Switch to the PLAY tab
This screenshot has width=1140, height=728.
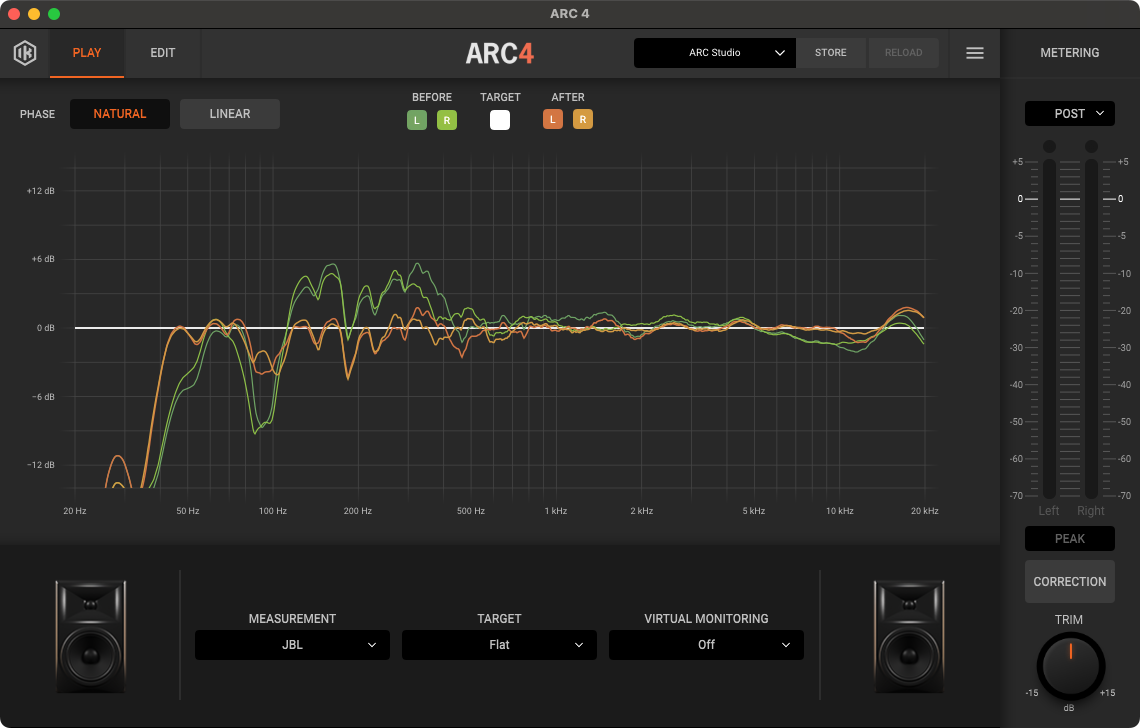[x=87, y=53]
